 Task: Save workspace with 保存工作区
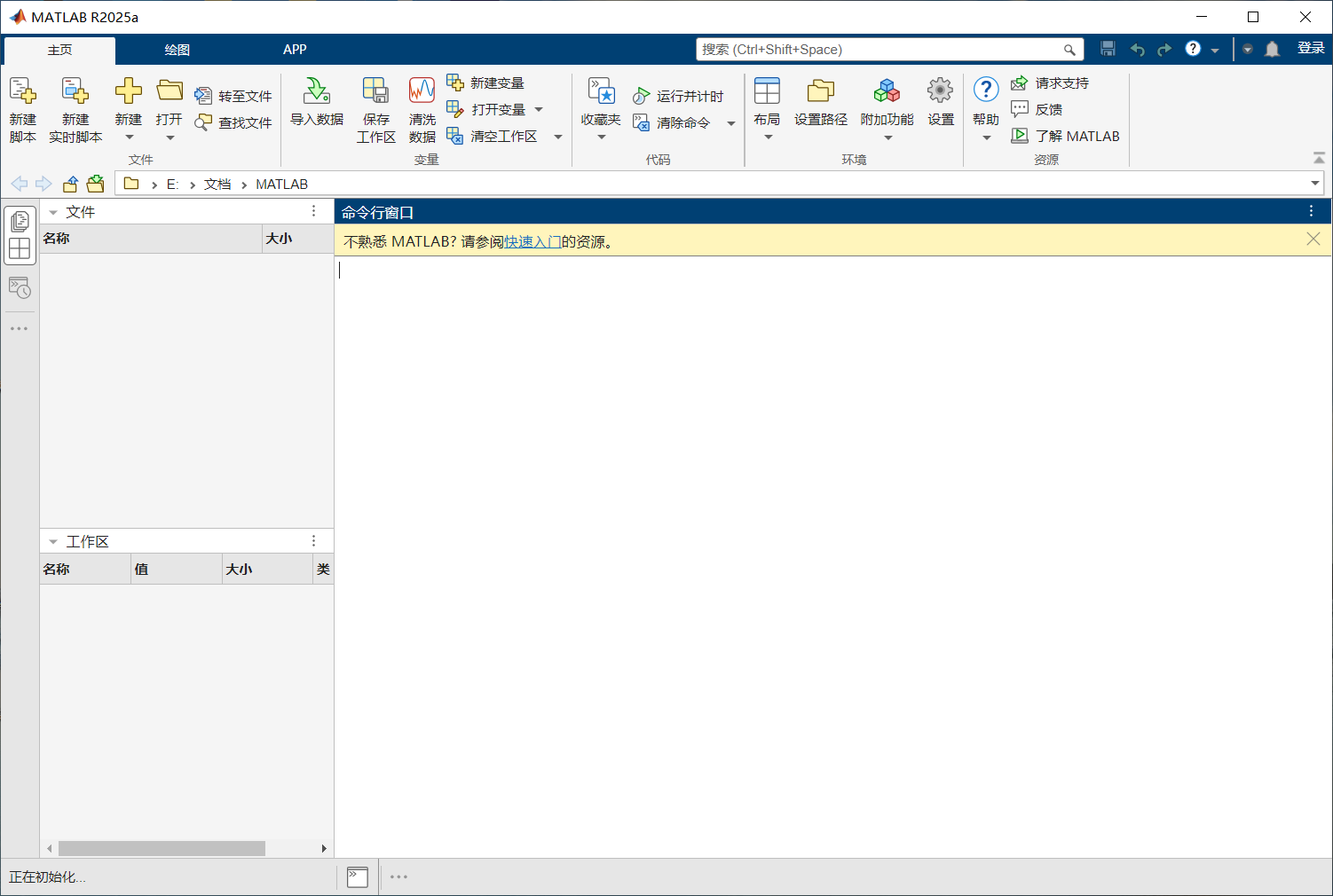[376, 110]
